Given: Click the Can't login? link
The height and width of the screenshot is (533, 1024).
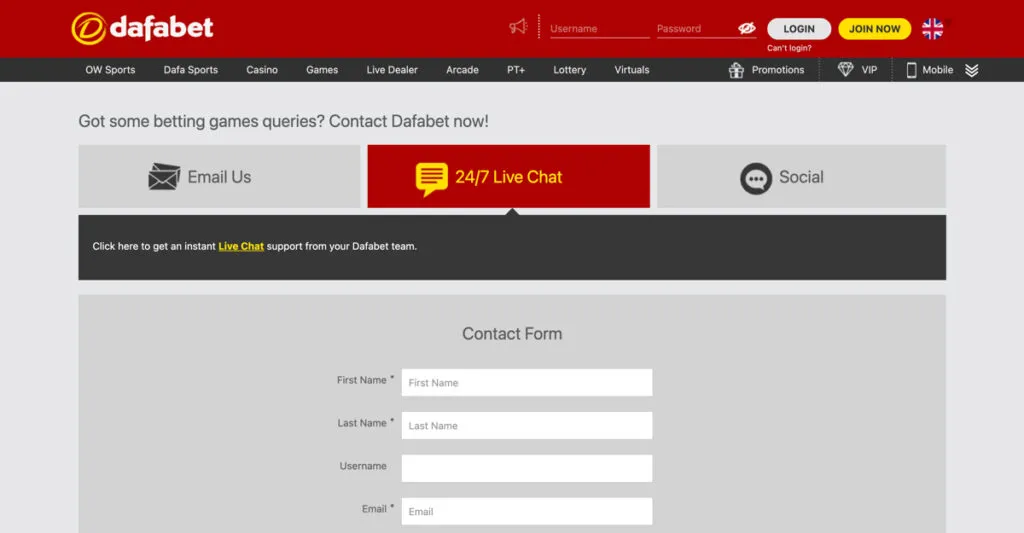Looking at the screenshot, I should click(789, 48).
